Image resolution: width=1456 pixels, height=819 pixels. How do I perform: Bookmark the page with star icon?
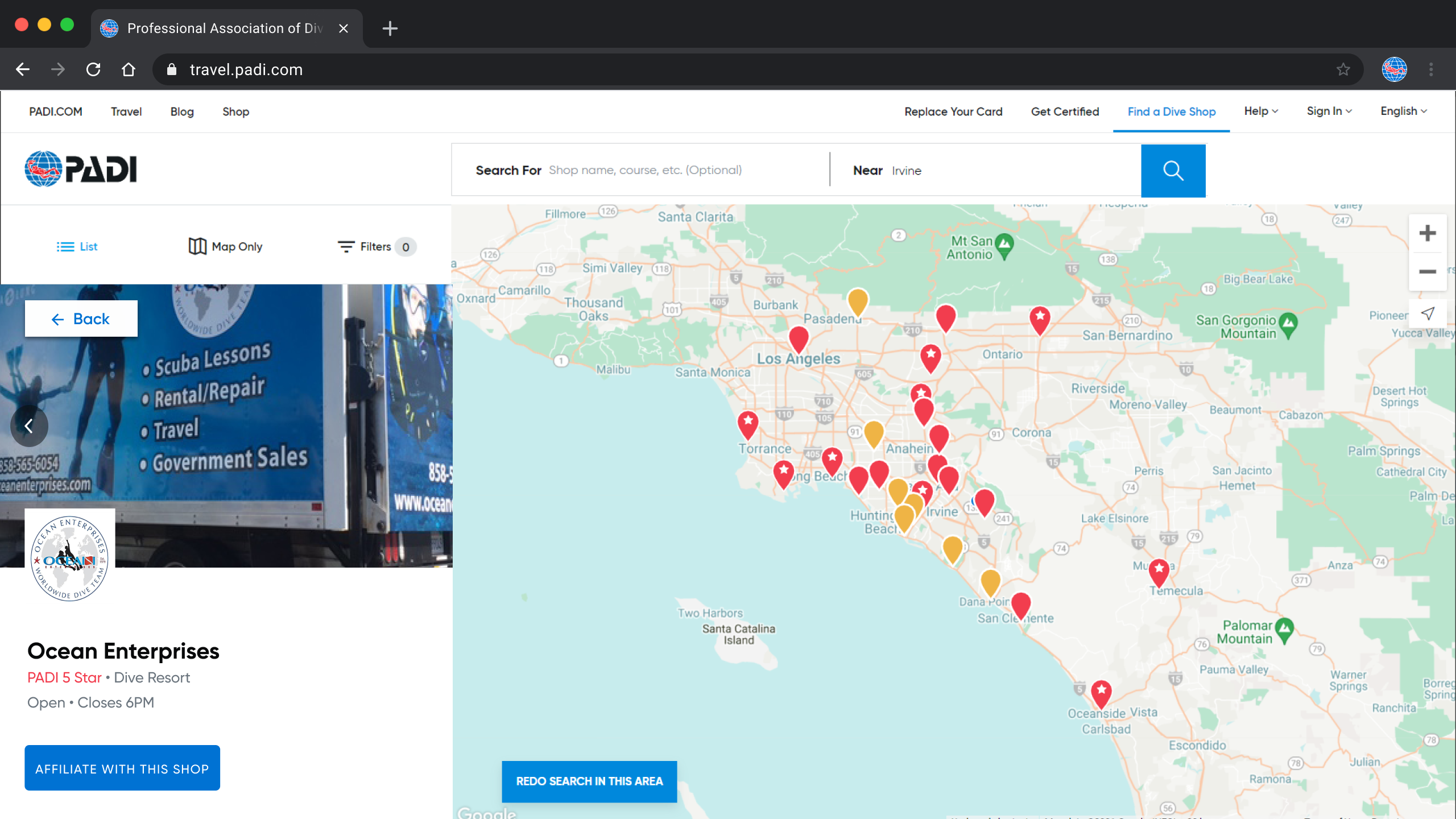(x=1343, y=69)
